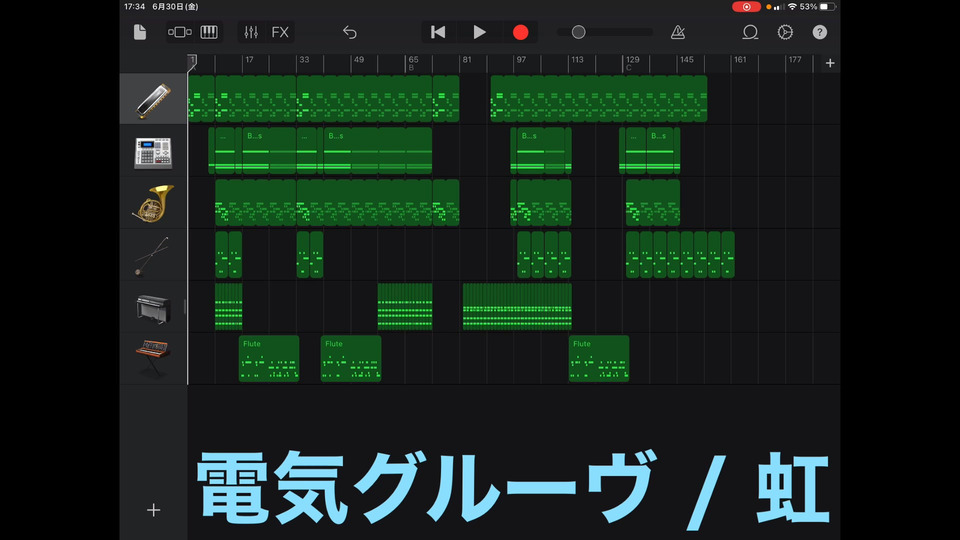Start playback with Play button
Image resolution: width=960 pixels, height=540 pixels.
coord(479,32)
